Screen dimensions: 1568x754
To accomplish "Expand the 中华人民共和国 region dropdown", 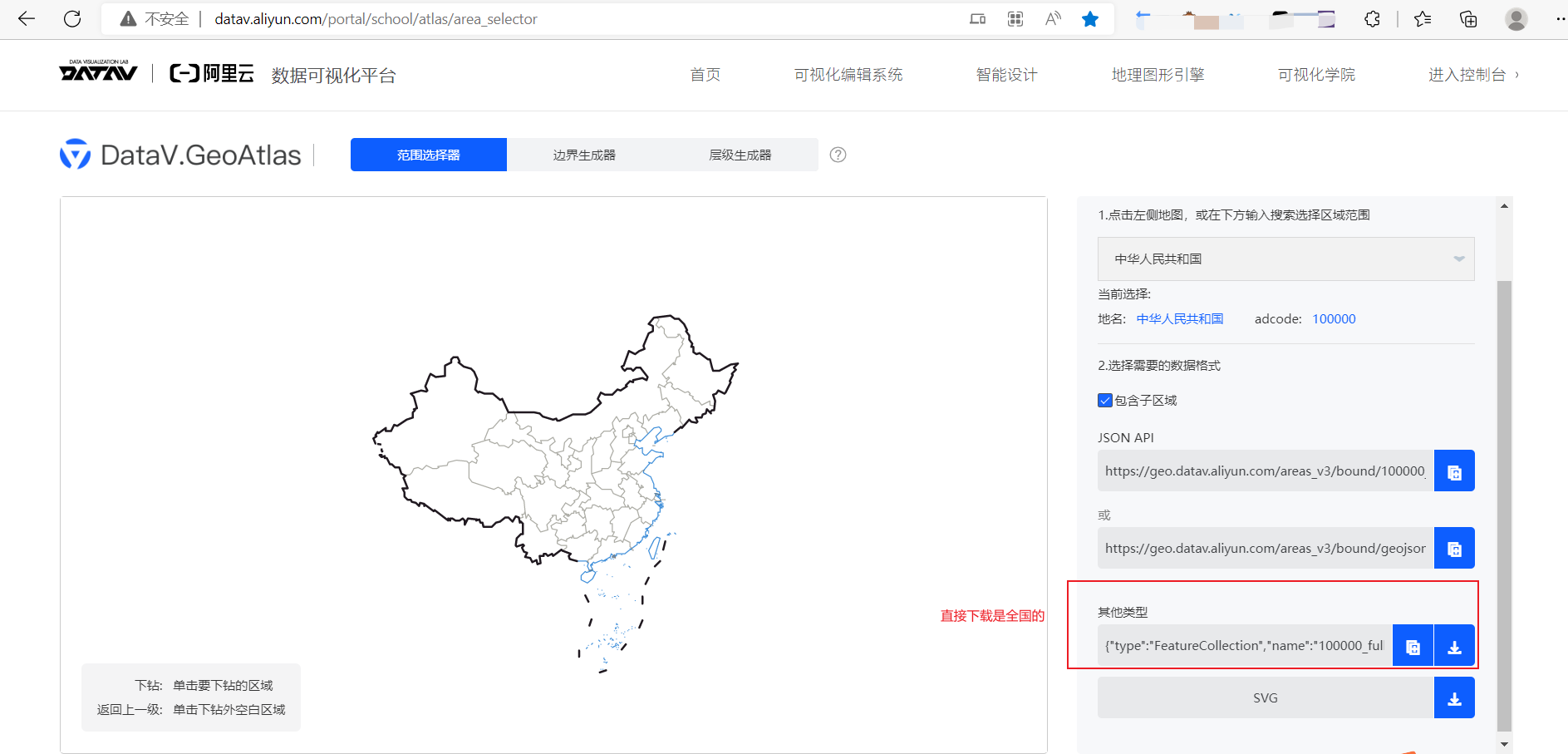I will click(1285, 259).
